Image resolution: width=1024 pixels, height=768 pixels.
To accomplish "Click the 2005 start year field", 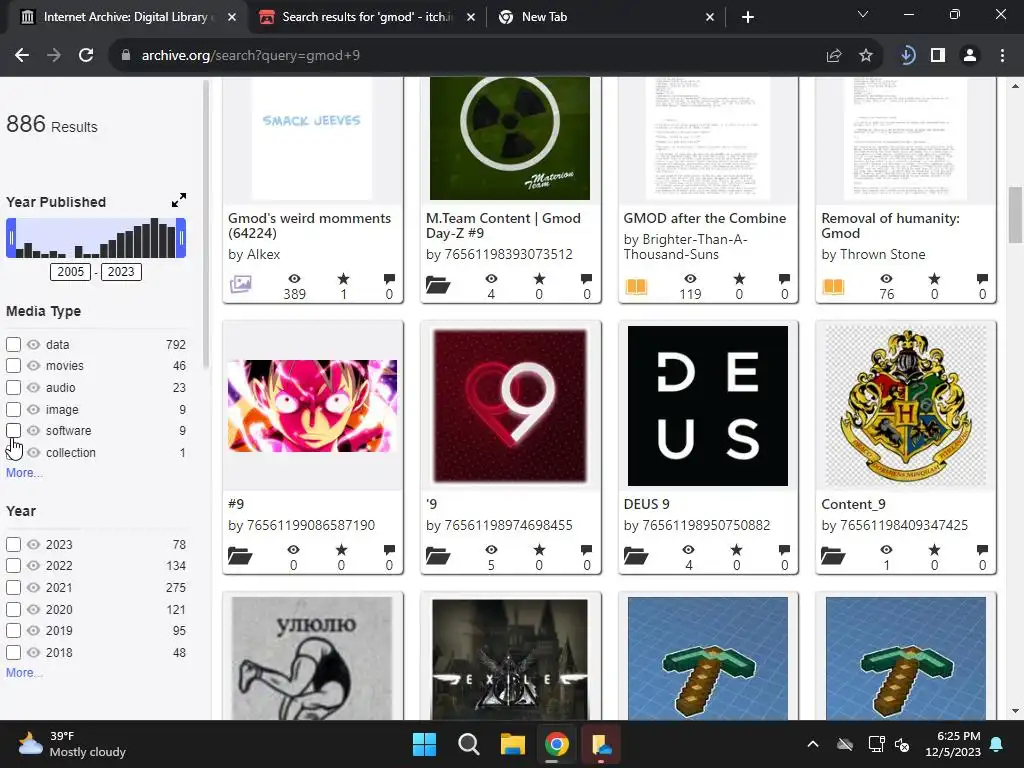I will tap(71, 272).
